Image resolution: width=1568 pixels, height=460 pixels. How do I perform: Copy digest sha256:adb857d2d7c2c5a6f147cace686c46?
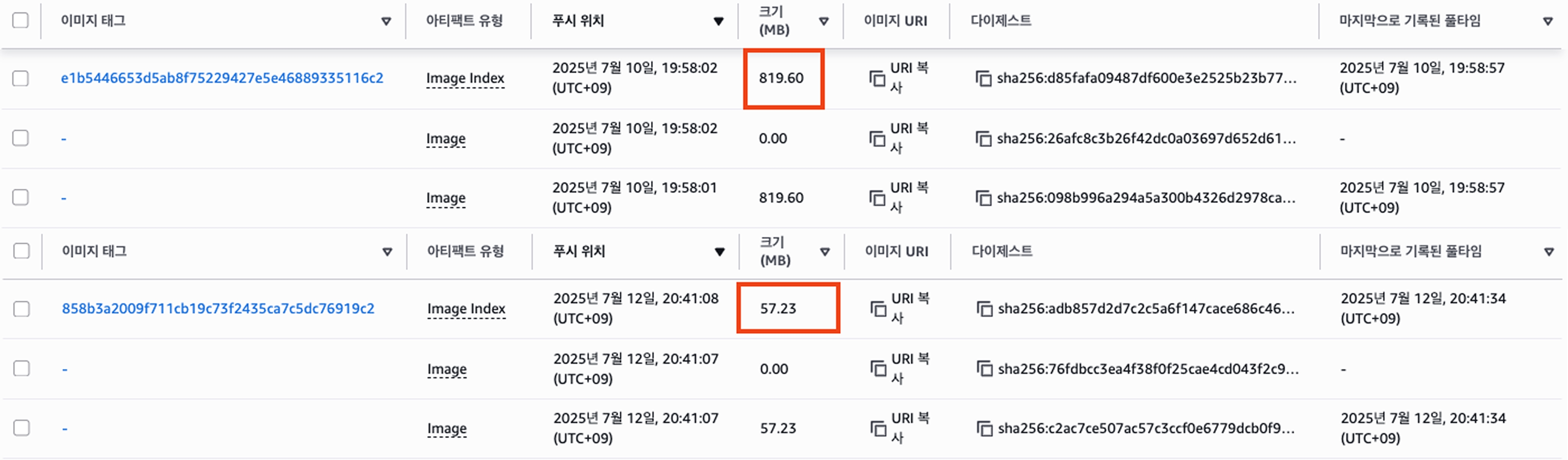984,309
